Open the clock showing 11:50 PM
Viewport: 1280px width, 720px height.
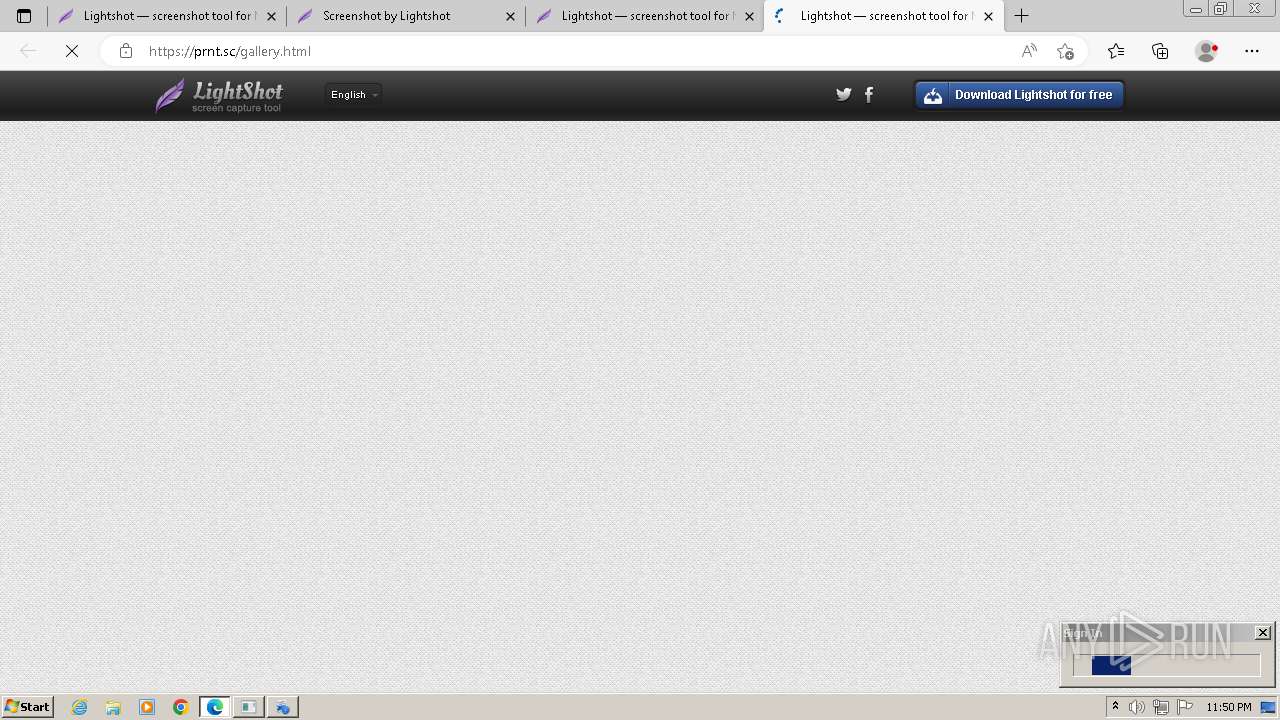click(x=1229, y=707)
